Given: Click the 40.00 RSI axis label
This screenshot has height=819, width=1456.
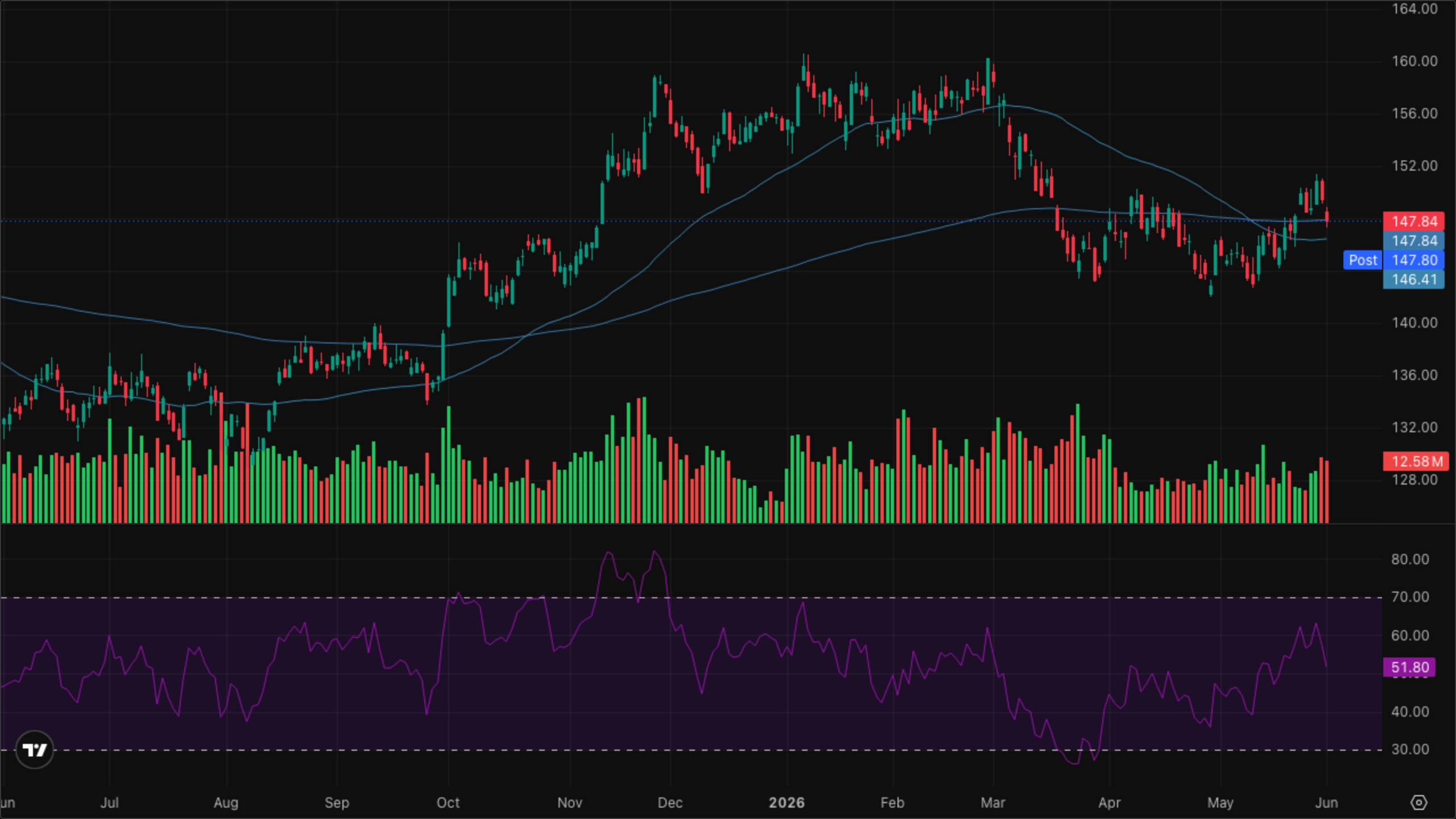Looking at the screenshot, I should 1410,712.
